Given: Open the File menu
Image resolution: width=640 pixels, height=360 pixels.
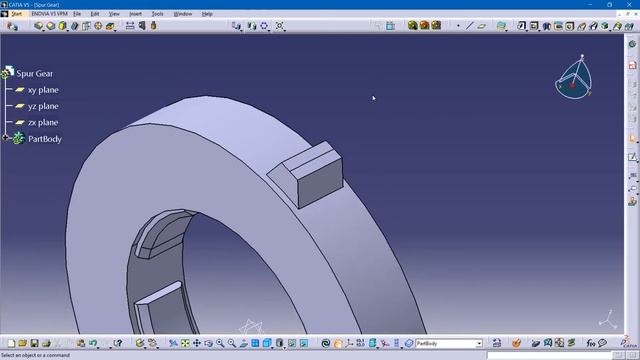Looking at the screenshot, I should tap(77, 14).
